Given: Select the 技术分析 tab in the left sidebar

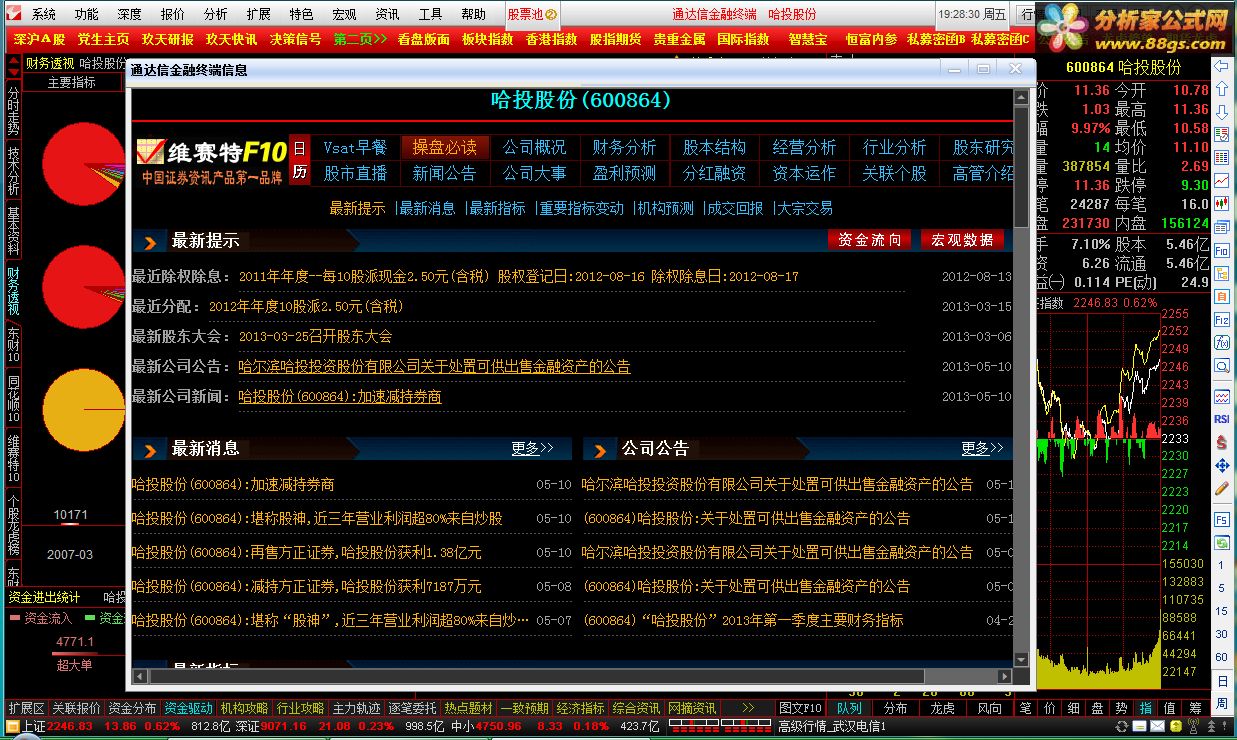Looking at the screenshot, I should coord(13,170).
